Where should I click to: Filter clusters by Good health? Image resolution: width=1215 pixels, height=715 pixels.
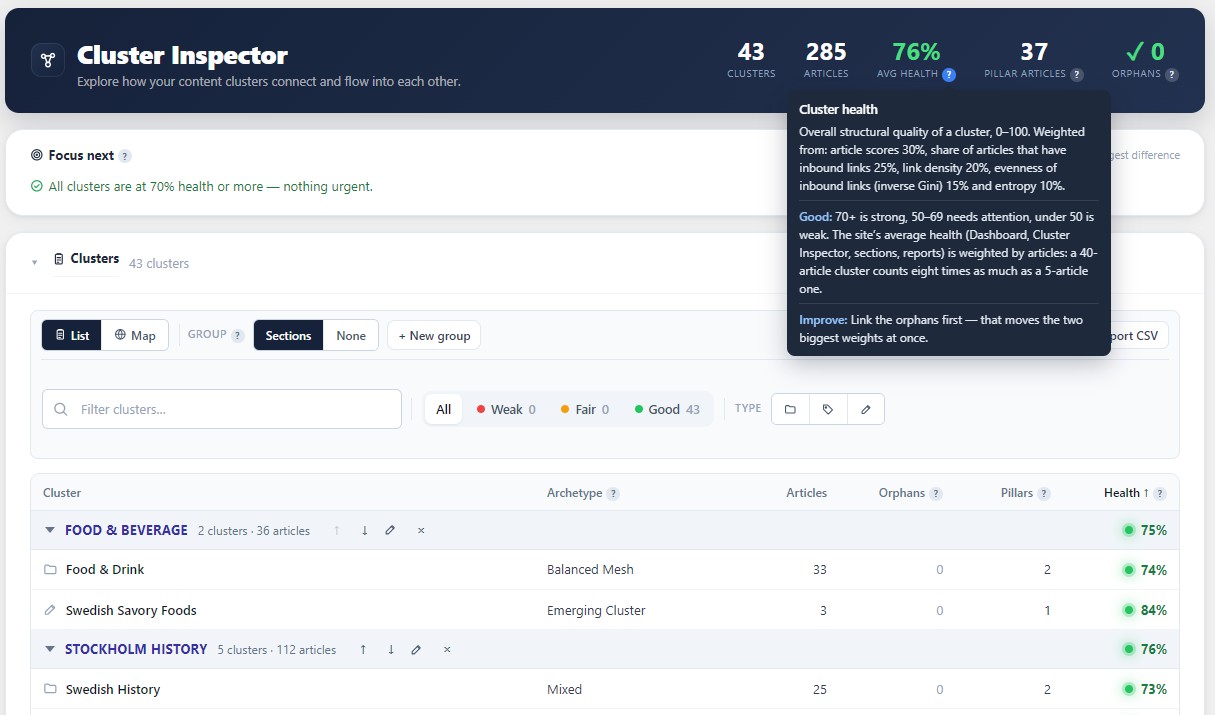(x=667, y=409)
